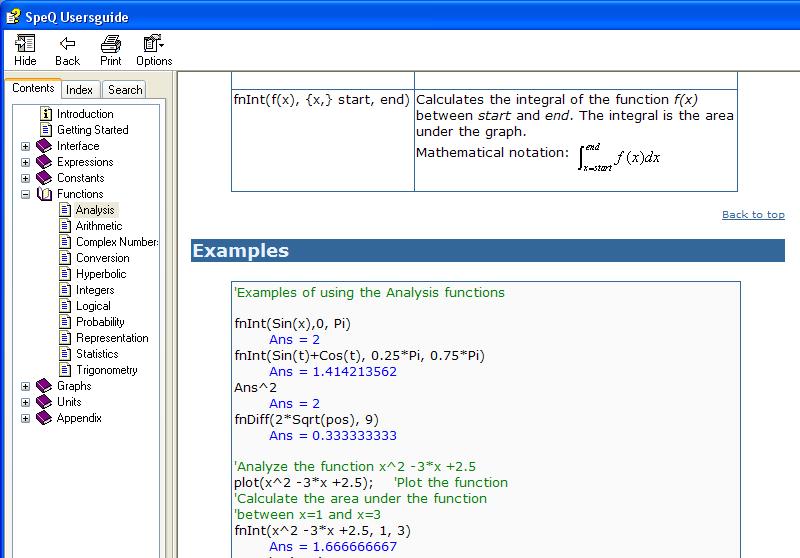Click the Appendix purple book icon
The height and width of the screenshot is (558, 800).
pyautogui.click(x=44, y=418)
